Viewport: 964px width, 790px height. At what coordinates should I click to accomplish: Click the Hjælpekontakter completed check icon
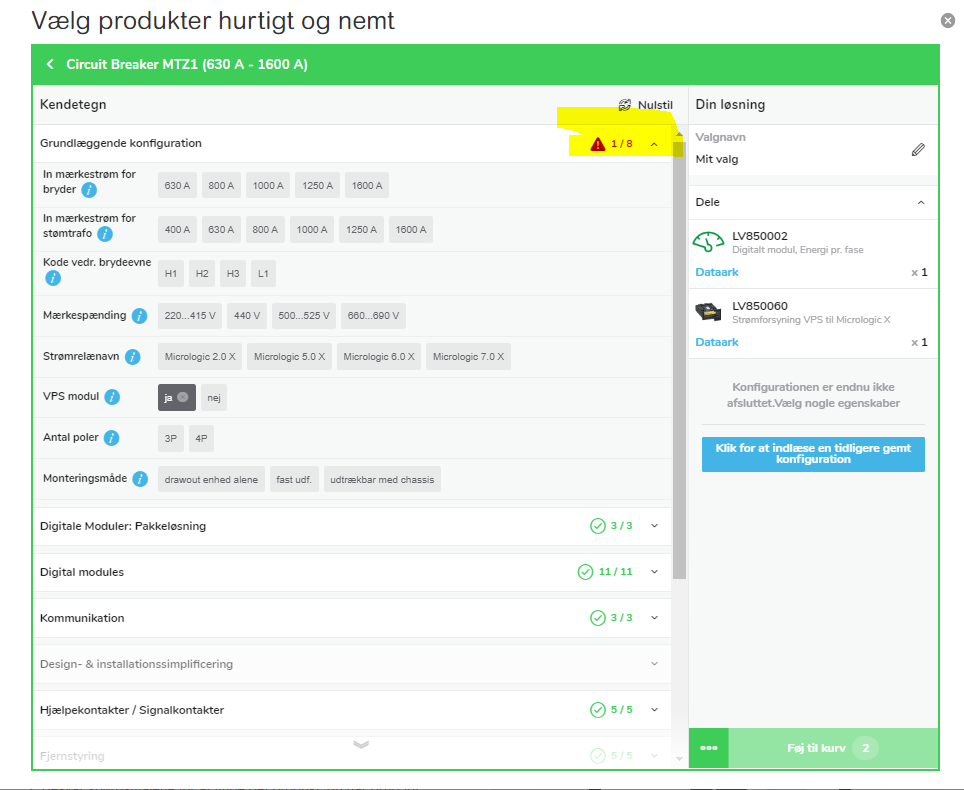pyautogui.click(x=598, y=710)
